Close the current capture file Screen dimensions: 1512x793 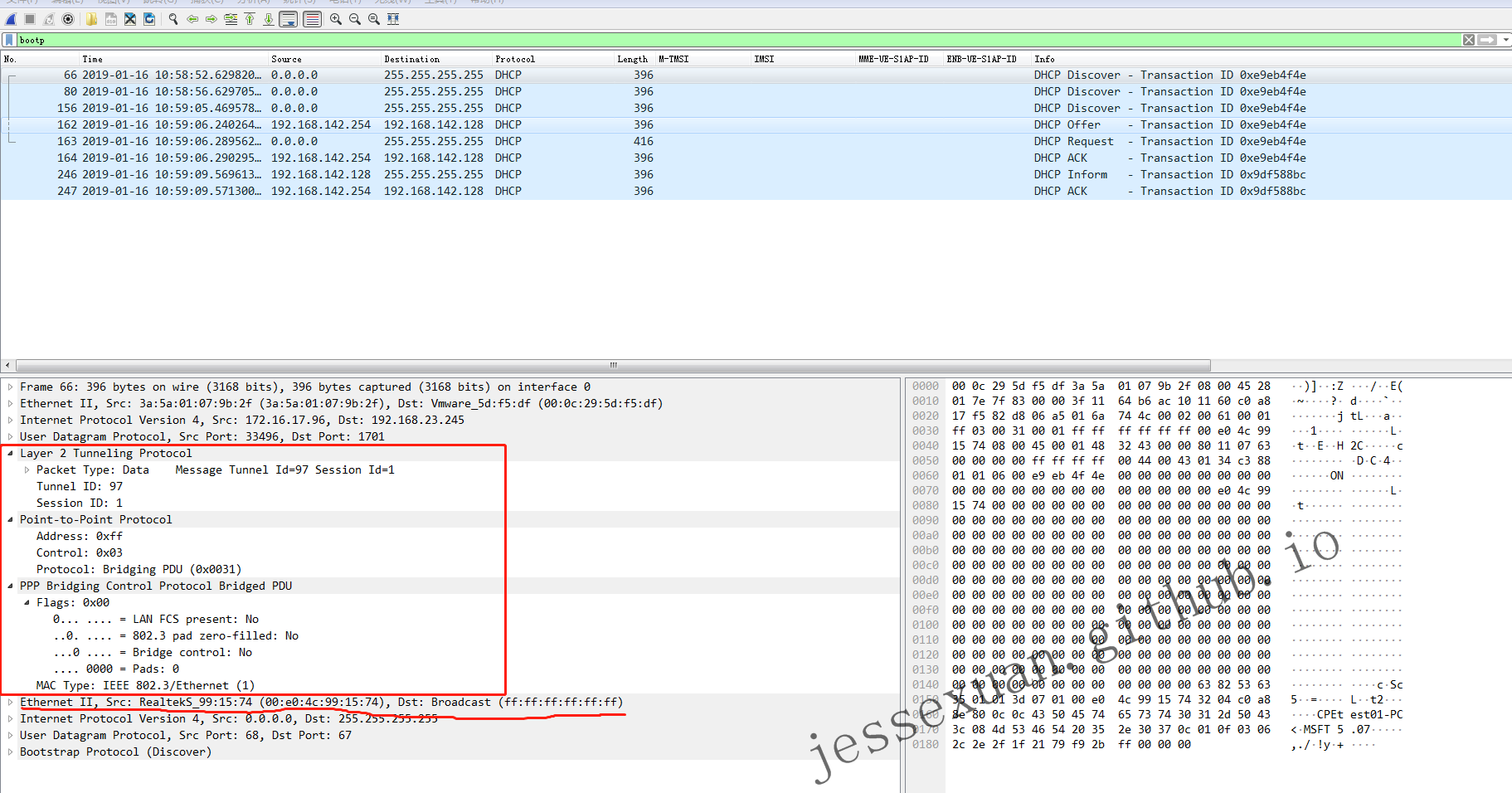click(x=130, y=19)
